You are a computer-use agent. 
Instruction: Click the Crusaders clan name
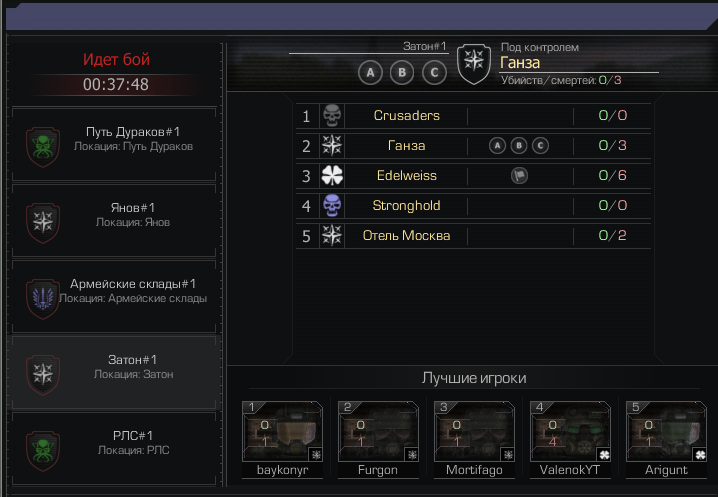pyautogui.click(x=407, y=115)
